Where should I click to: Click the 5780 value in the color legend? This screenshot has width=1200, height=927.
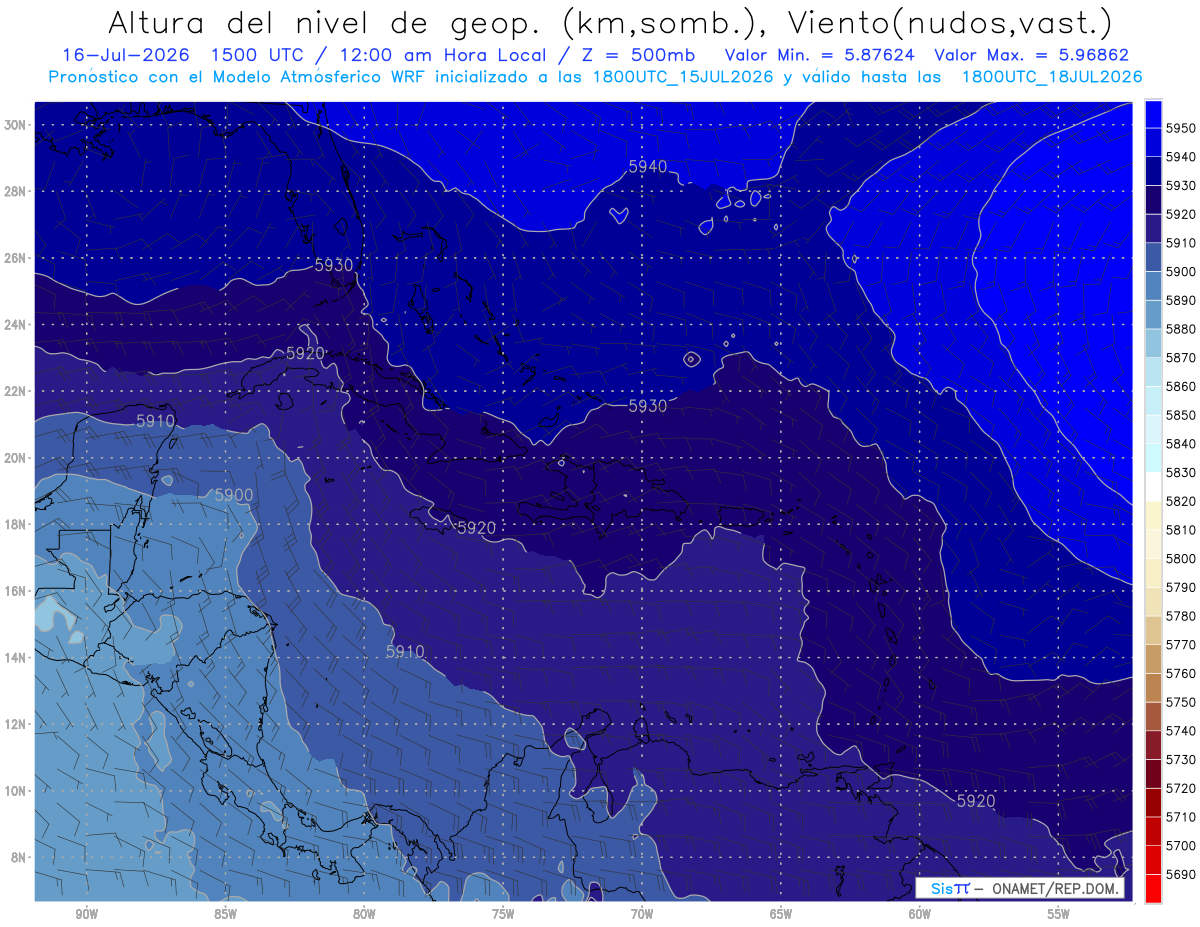1181,615
